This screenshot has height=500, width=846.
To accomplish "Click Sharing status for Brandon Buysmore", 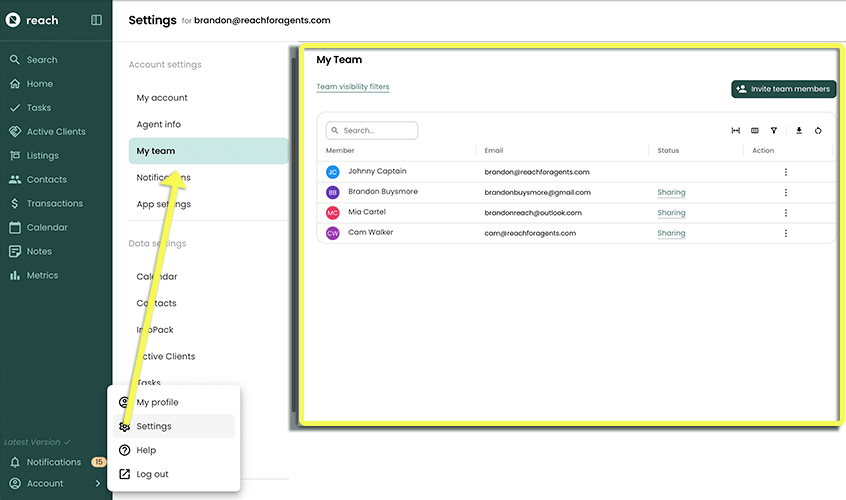I will [671, 192].
